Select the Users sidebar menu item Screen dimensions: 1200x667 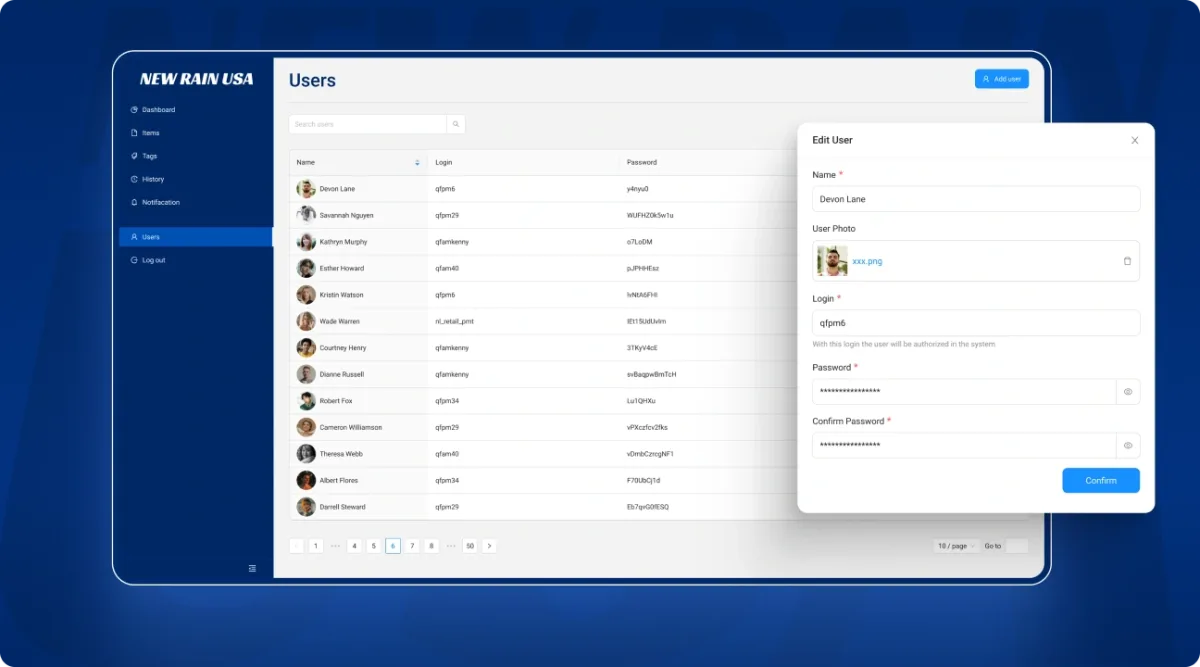point(196,237)
